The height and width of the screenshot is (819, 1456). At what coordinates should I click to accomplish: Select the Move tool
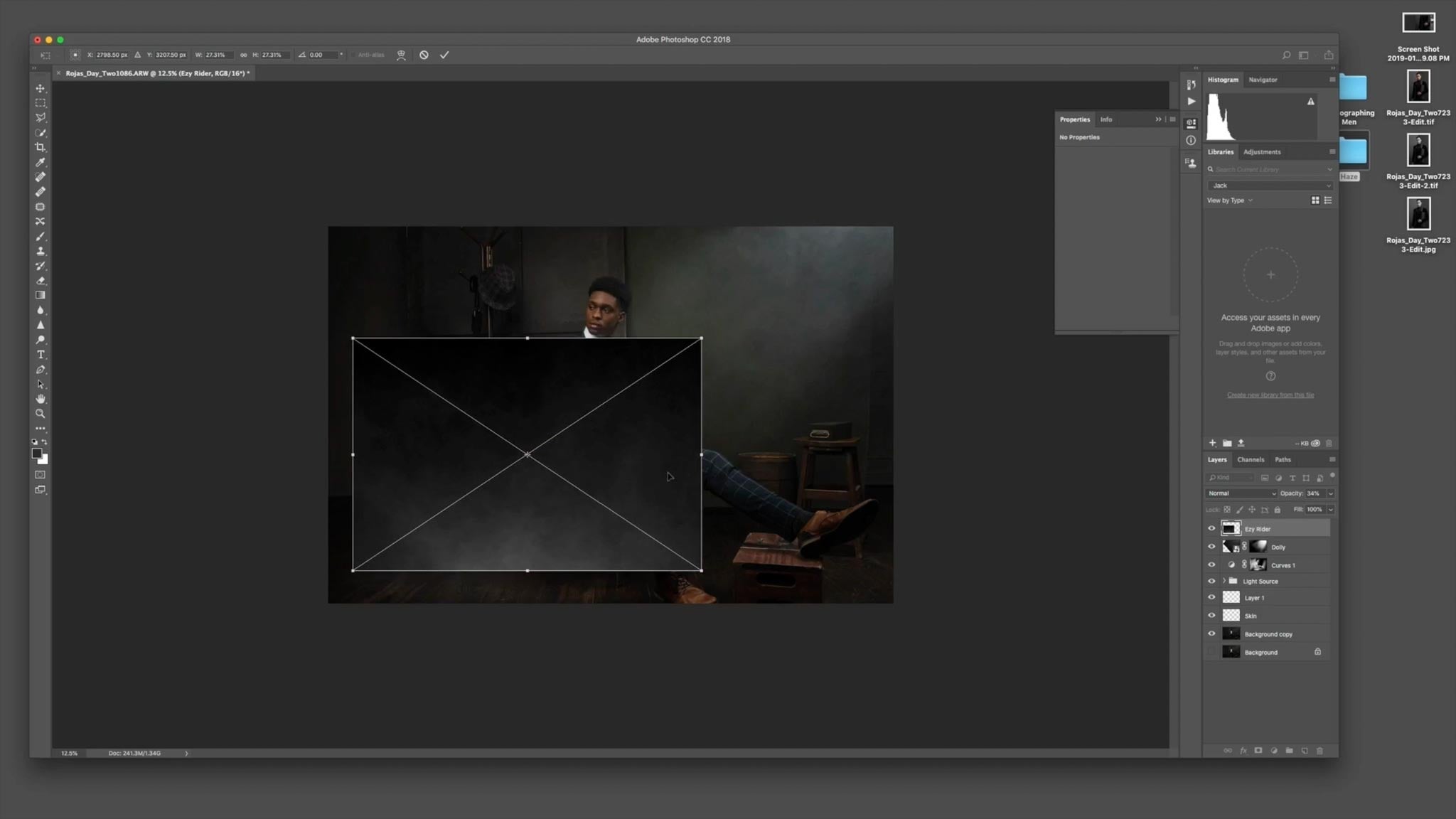[x=41, y=88]
